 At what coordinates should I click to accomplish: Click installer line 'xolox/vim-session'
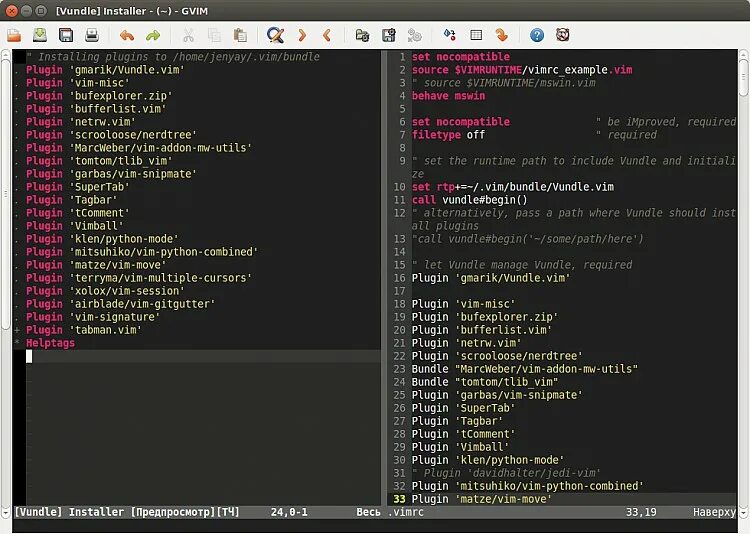coord(105,291)
